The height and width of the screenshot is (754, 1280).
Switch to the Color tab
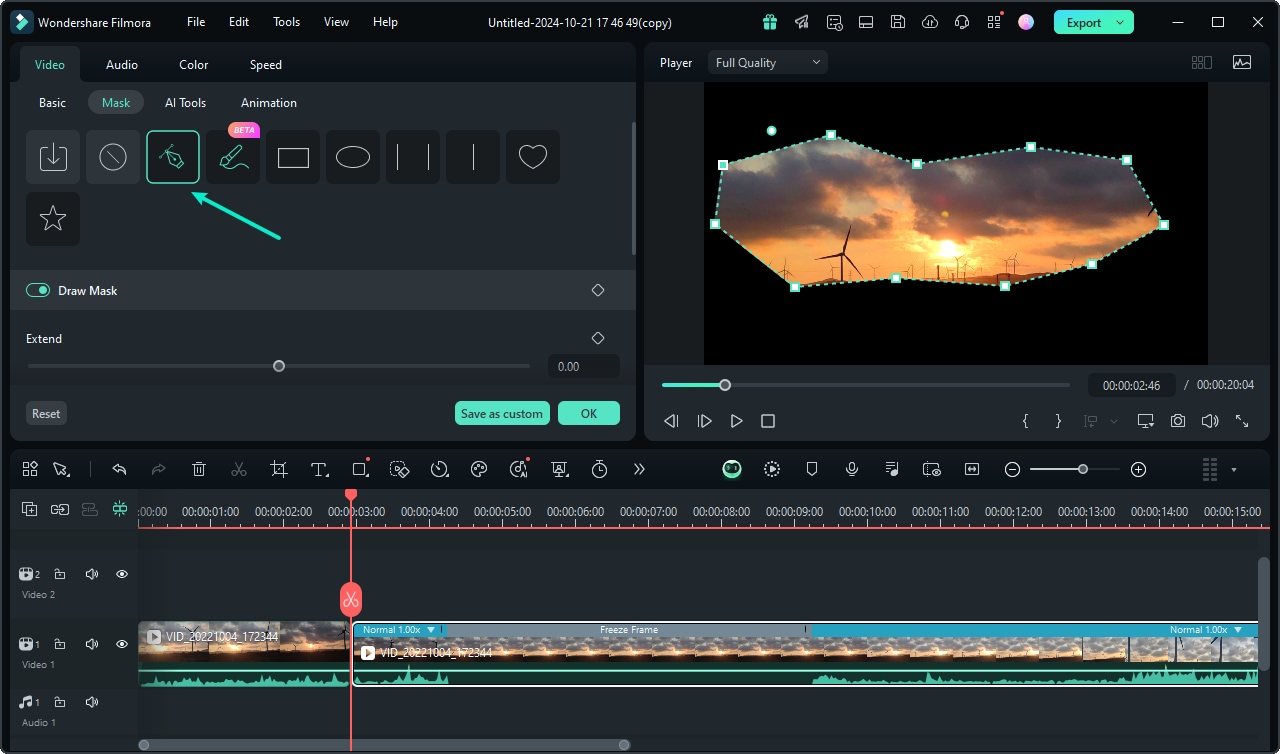pyautogui.click(x=194, y=64)
